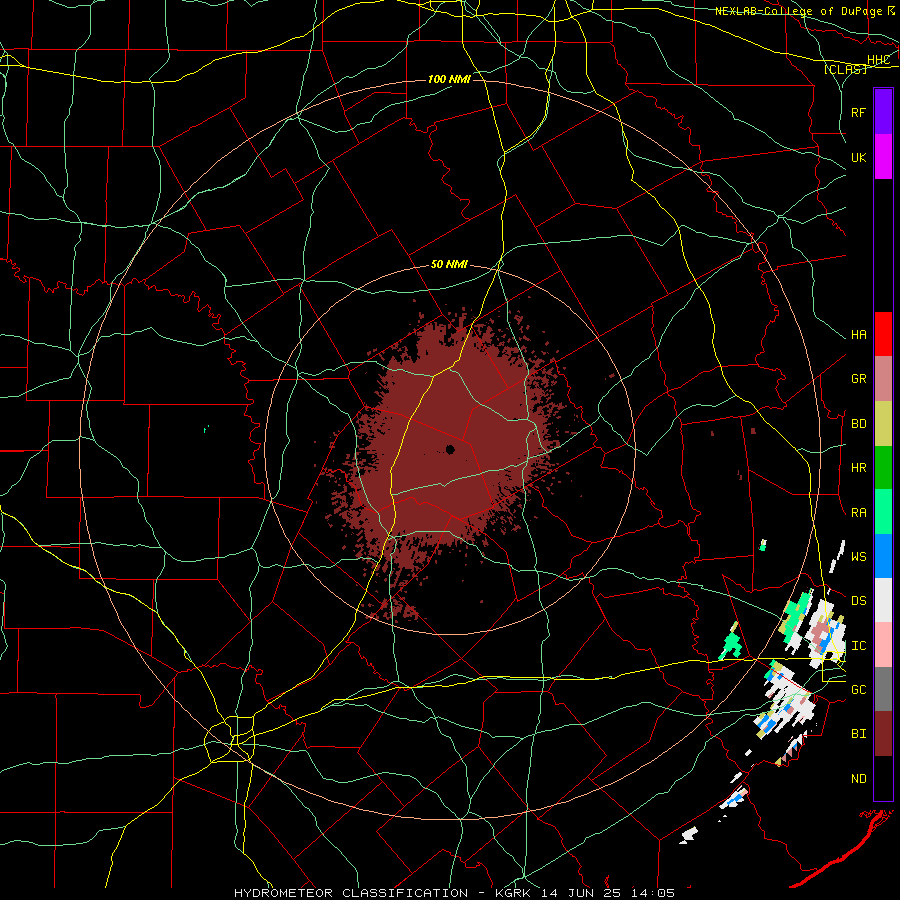Image resolution: width=900 pixels, height=900 pixels.
Task: Click the 'ND' legend label
Action: tap(859, 778)
